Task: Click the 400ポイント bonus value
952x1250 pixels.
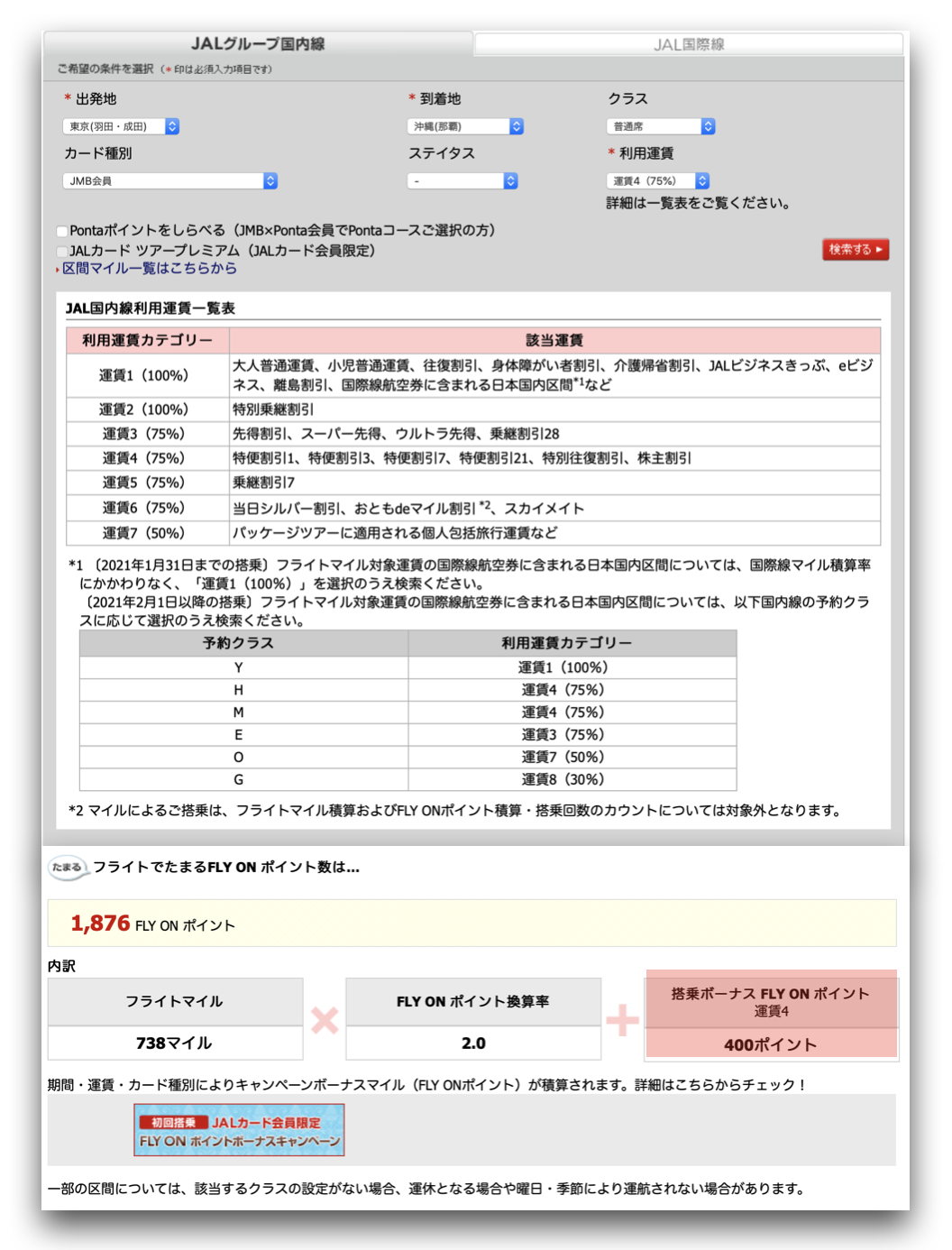Action: (771, 1044)
